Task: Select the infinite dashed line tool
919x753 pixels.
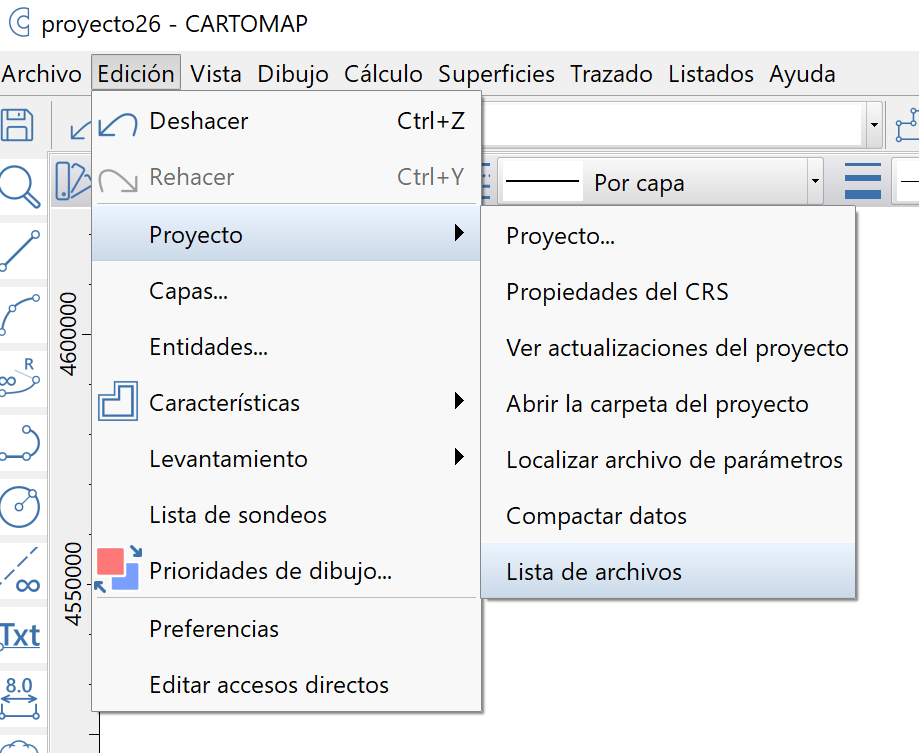Action: pos(21,568)
